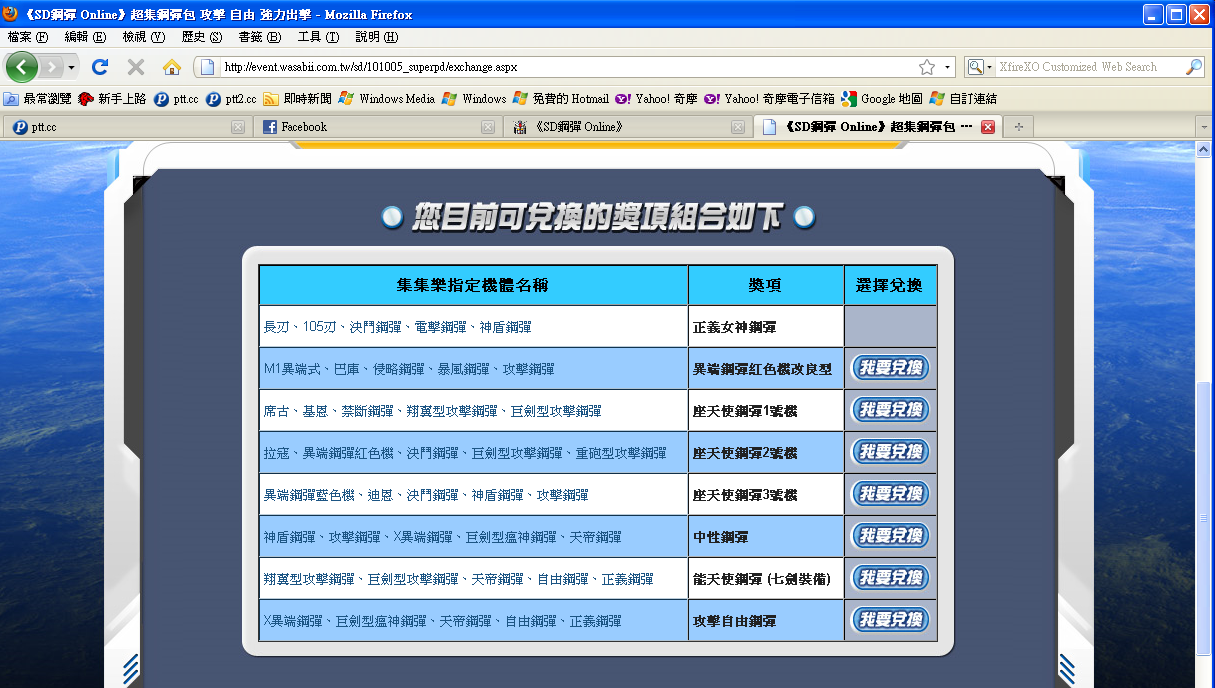Click the search magnifier icon in search box
Image resolution: width=1215 pixels, height=688 pixels.
pyautogui.click(x=1194, y=67)
